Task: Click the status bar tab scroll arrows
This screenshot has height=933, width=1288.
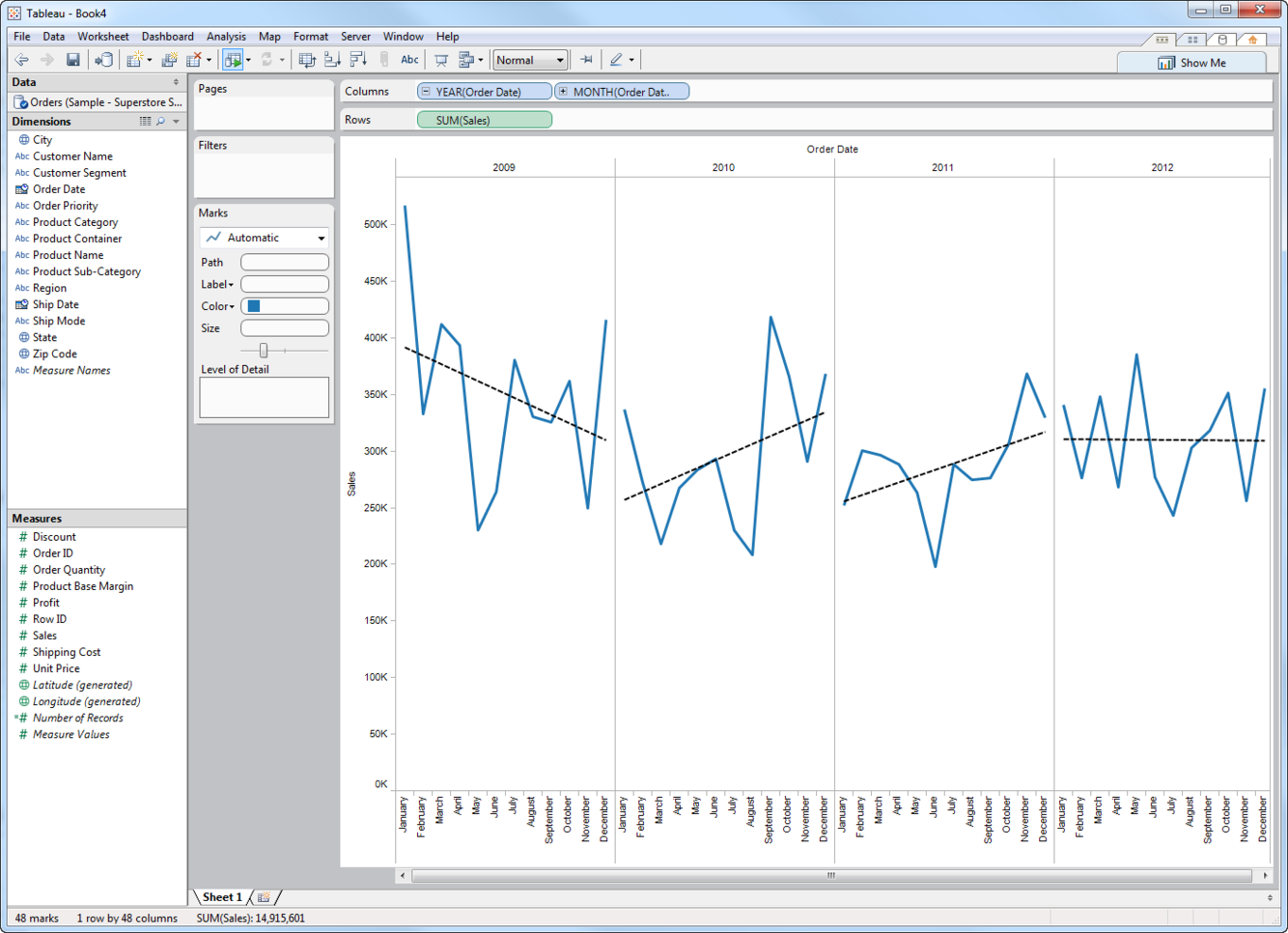Action: click(x=1270, y=898)
